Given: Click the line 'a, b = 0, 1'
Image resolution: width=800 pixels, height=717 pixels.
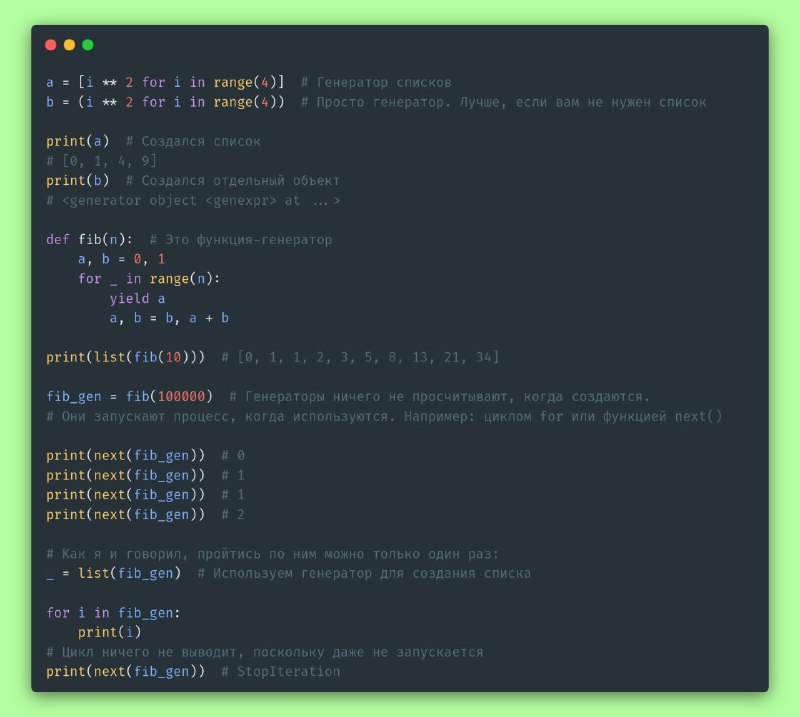Looking at the screenshot, I should coord(121,259).
